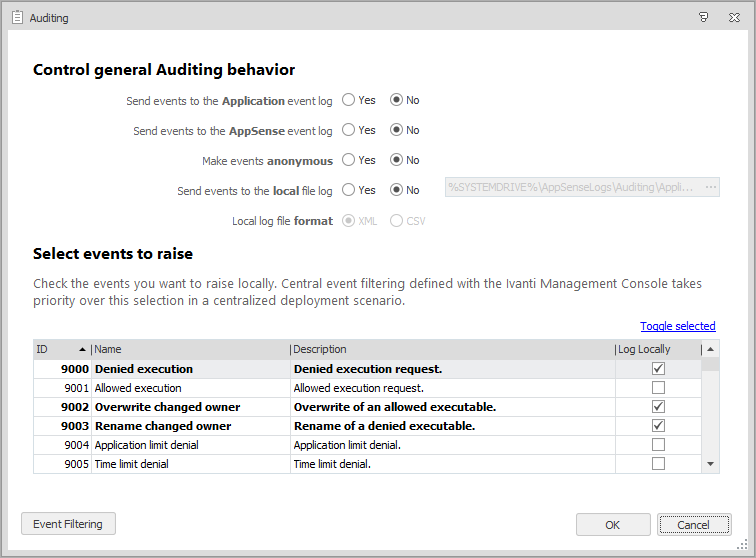756x558 pixels.
Task: Select the Rename changed owner row
Action: 162,426
